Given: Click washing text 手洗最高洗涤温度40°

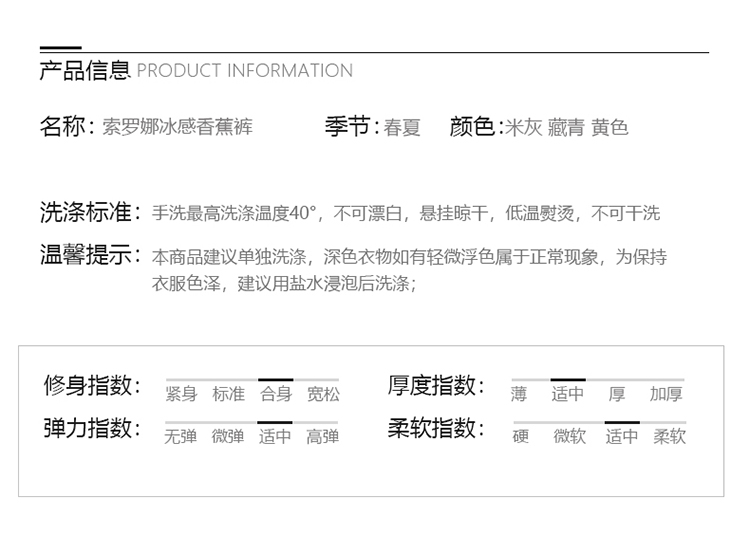Looking at the screenshot, I should tap(234, 213).
